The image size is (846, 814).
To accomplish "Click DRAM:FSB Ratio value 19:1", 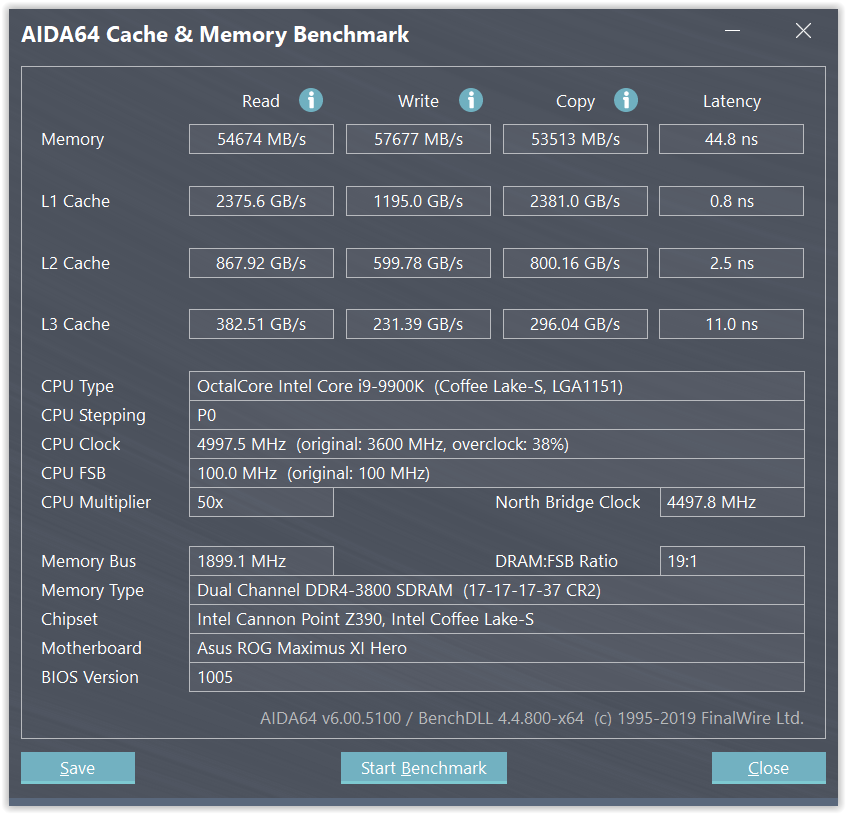I will point(732,561).
